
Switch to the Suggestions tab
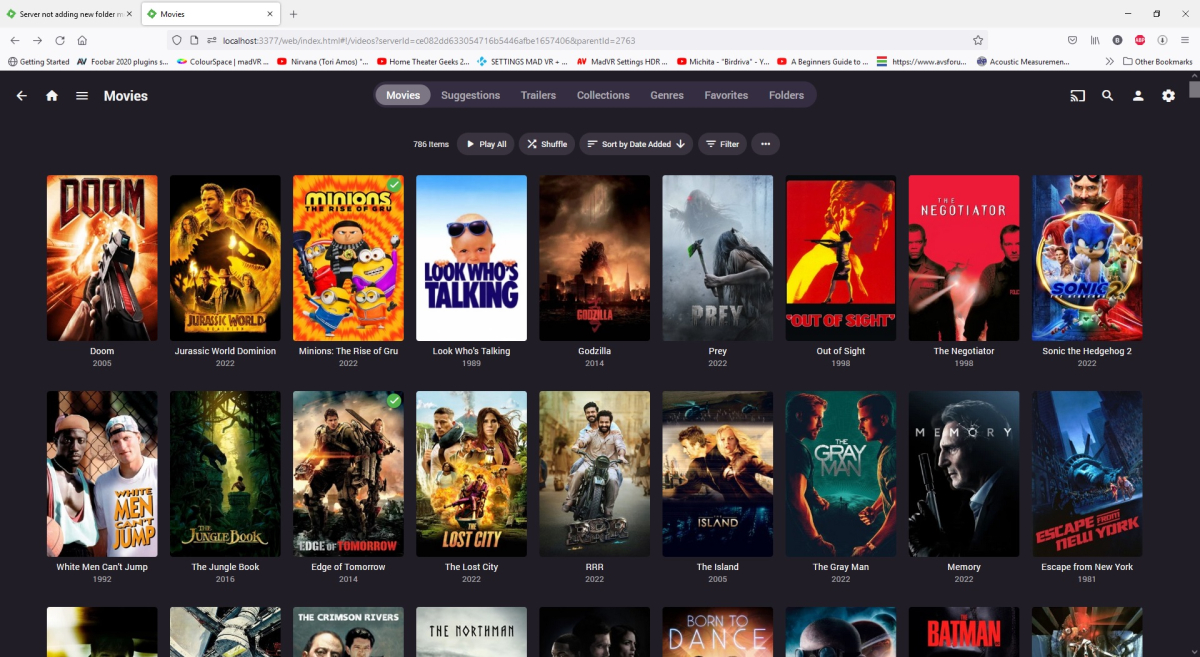470,95
